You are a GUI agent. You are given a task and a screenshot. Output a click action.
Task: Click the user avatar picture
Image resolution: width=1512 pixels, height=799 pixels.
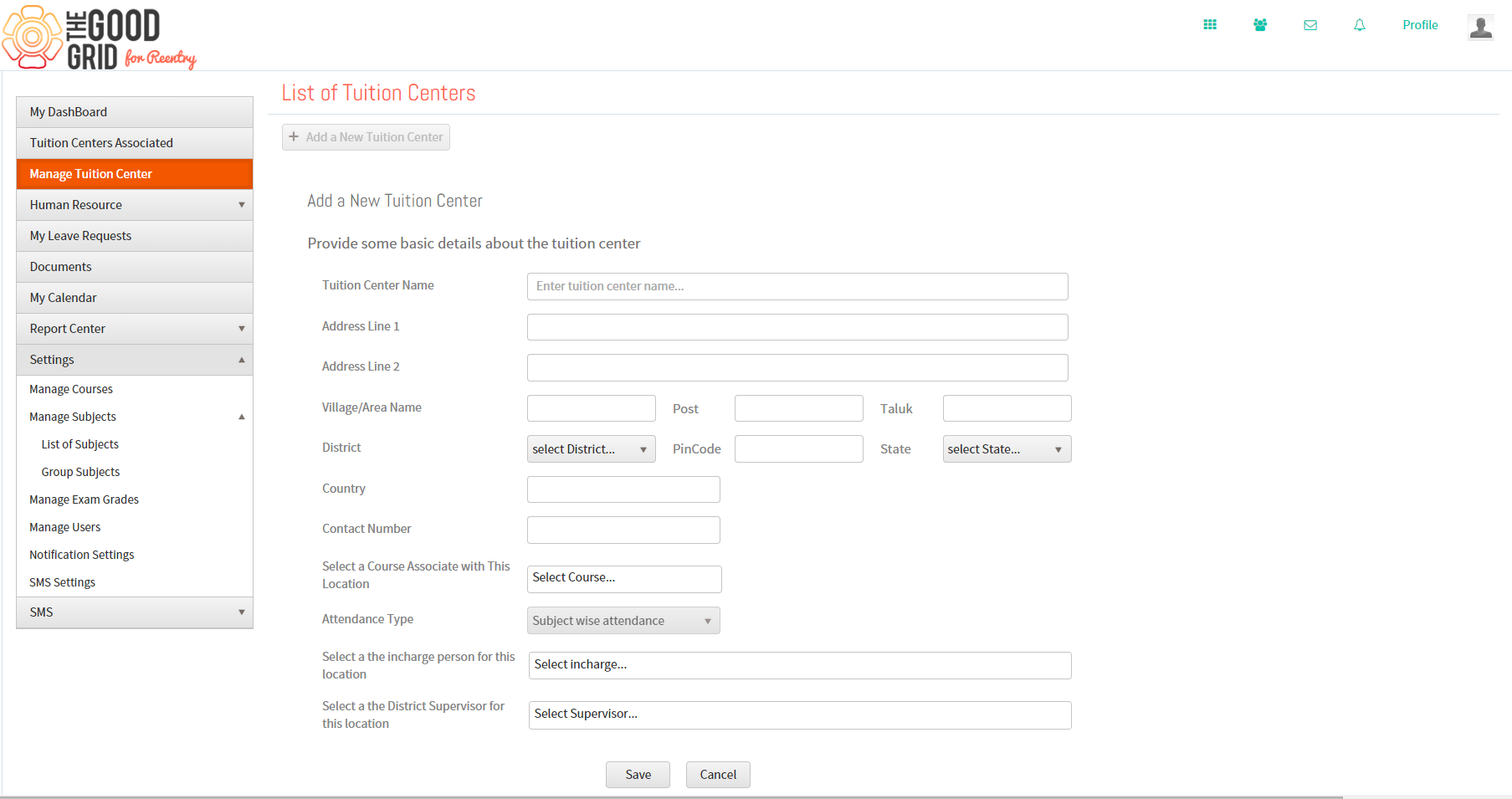click(x=1481, y=27)
